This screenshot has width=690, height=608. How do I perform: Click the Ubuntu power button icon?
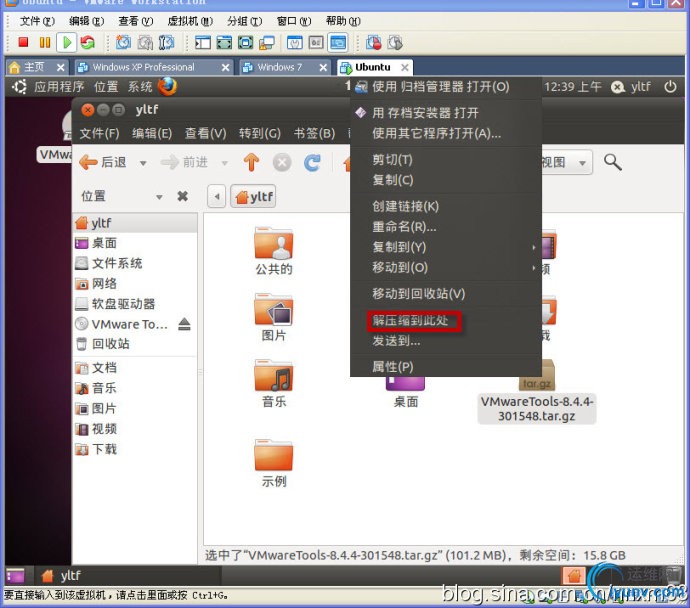(670, 87)
